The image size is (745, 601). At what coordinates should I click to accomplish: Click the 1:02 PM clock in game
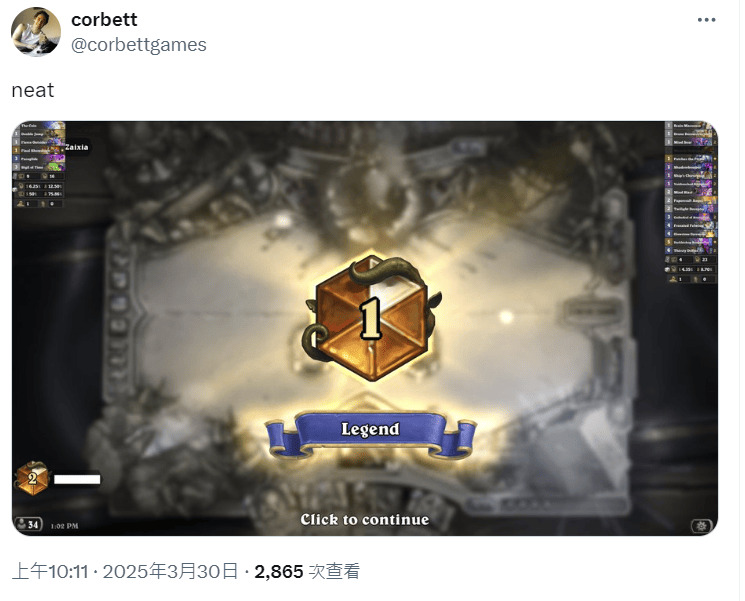pyautogui.click(x=64, y=526)
